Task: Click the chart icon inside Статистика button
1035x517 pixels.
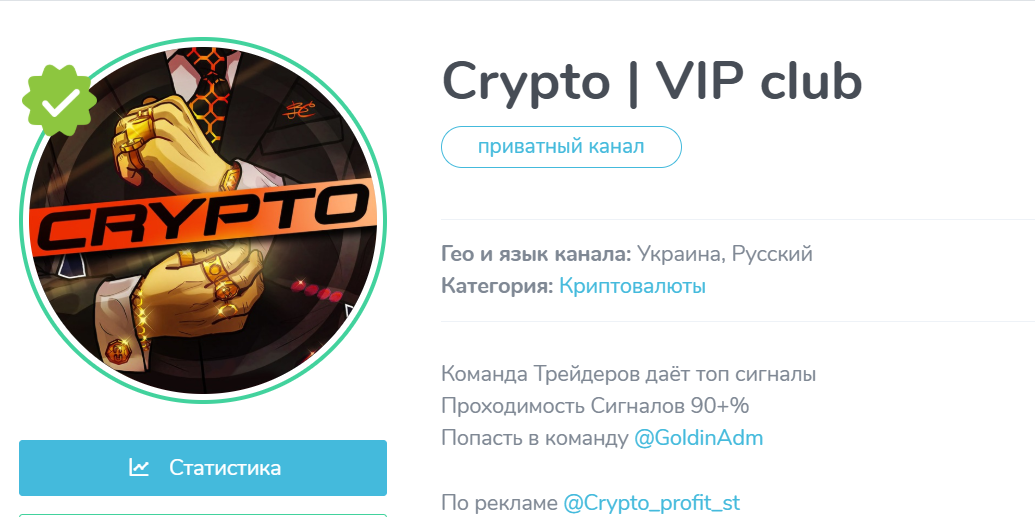Action: click(x=139, y=467)
